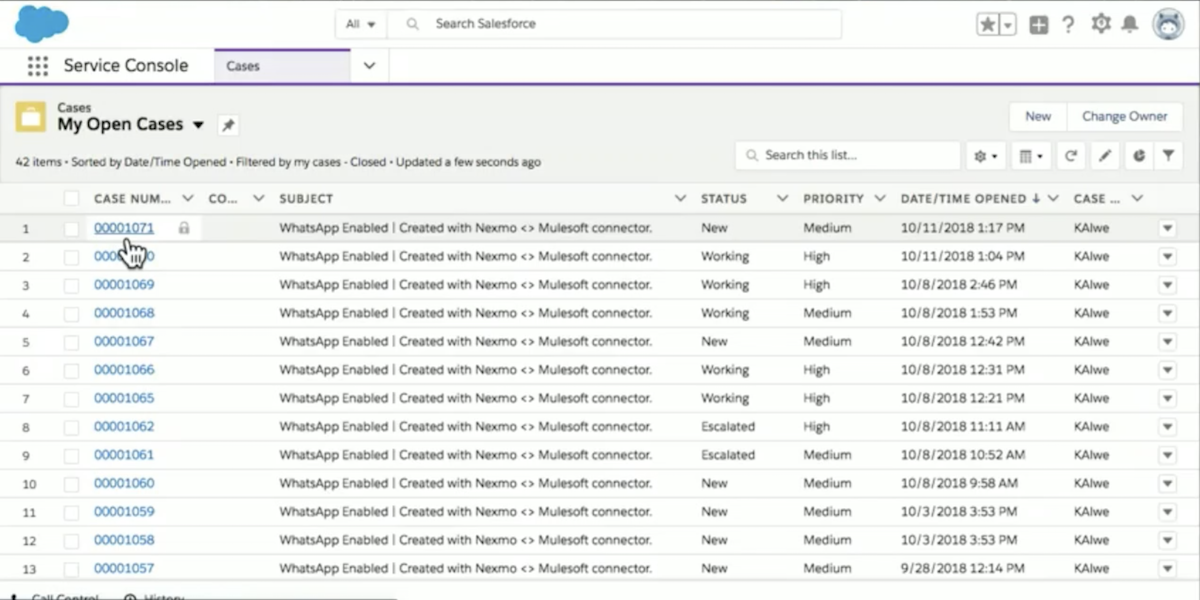Refresh the cases list

(1071, 156)
